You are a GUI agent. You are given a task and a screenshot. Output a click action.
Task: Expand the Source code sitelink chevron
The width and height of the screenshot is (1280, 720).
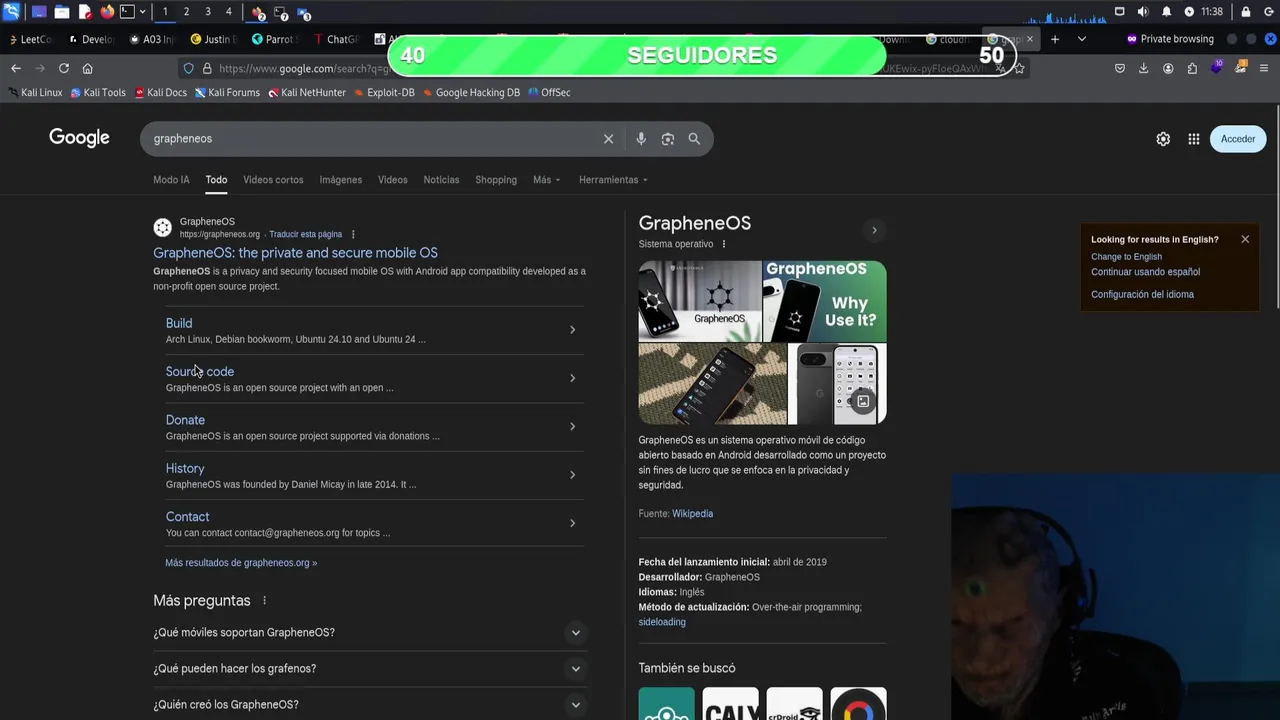pos(572,378)
